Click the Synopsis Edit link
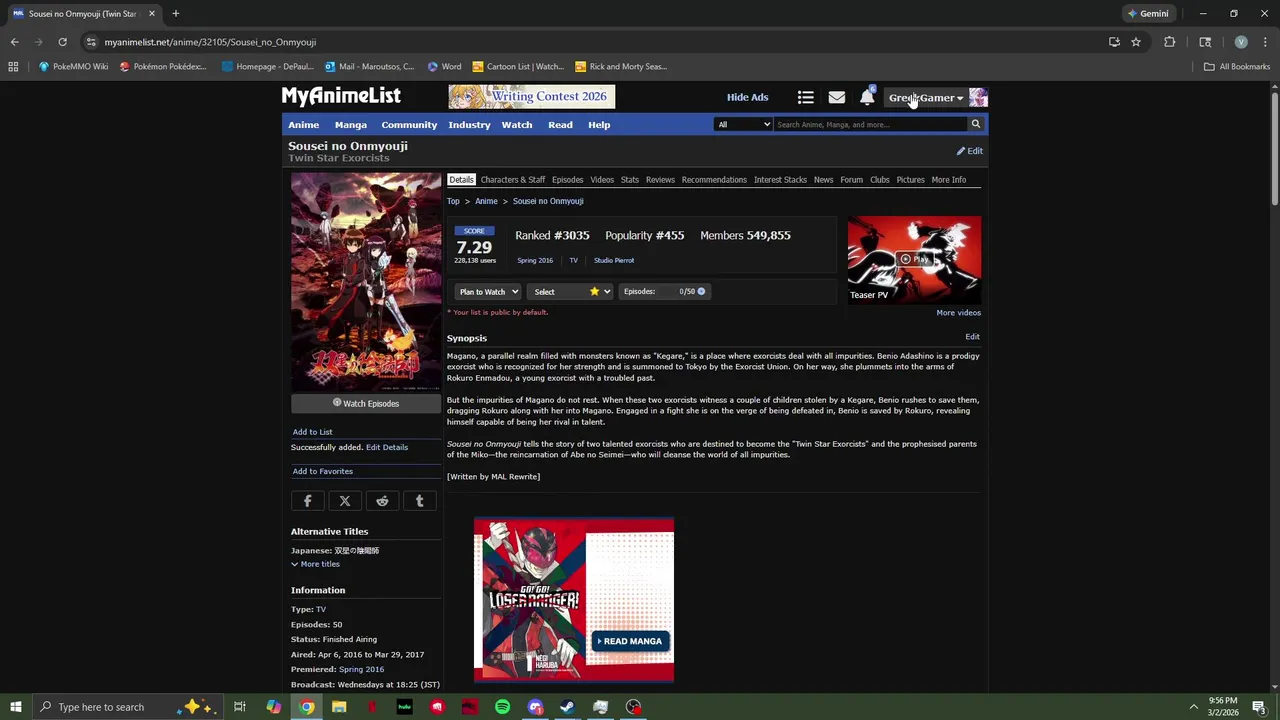Viewport: 1280px width, 720px height. (972, 337)
